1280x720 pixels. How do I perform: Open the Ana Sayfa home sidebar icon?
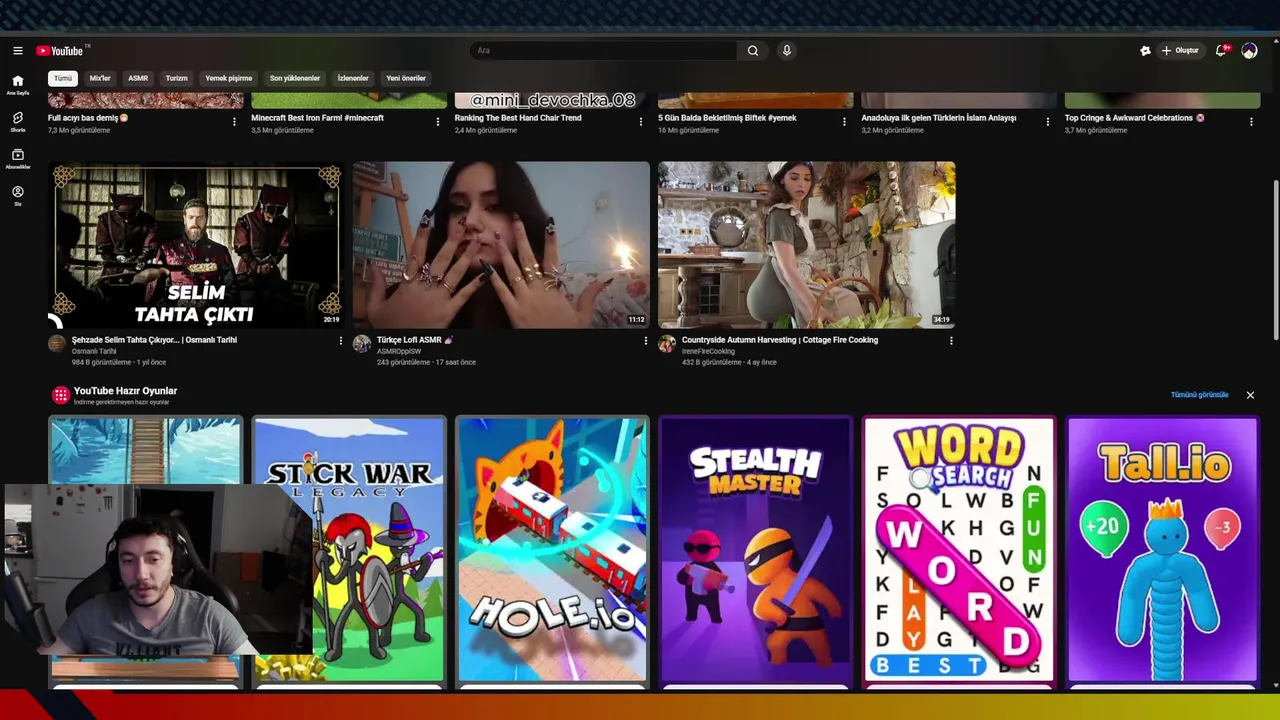click(x=17, y=84)
